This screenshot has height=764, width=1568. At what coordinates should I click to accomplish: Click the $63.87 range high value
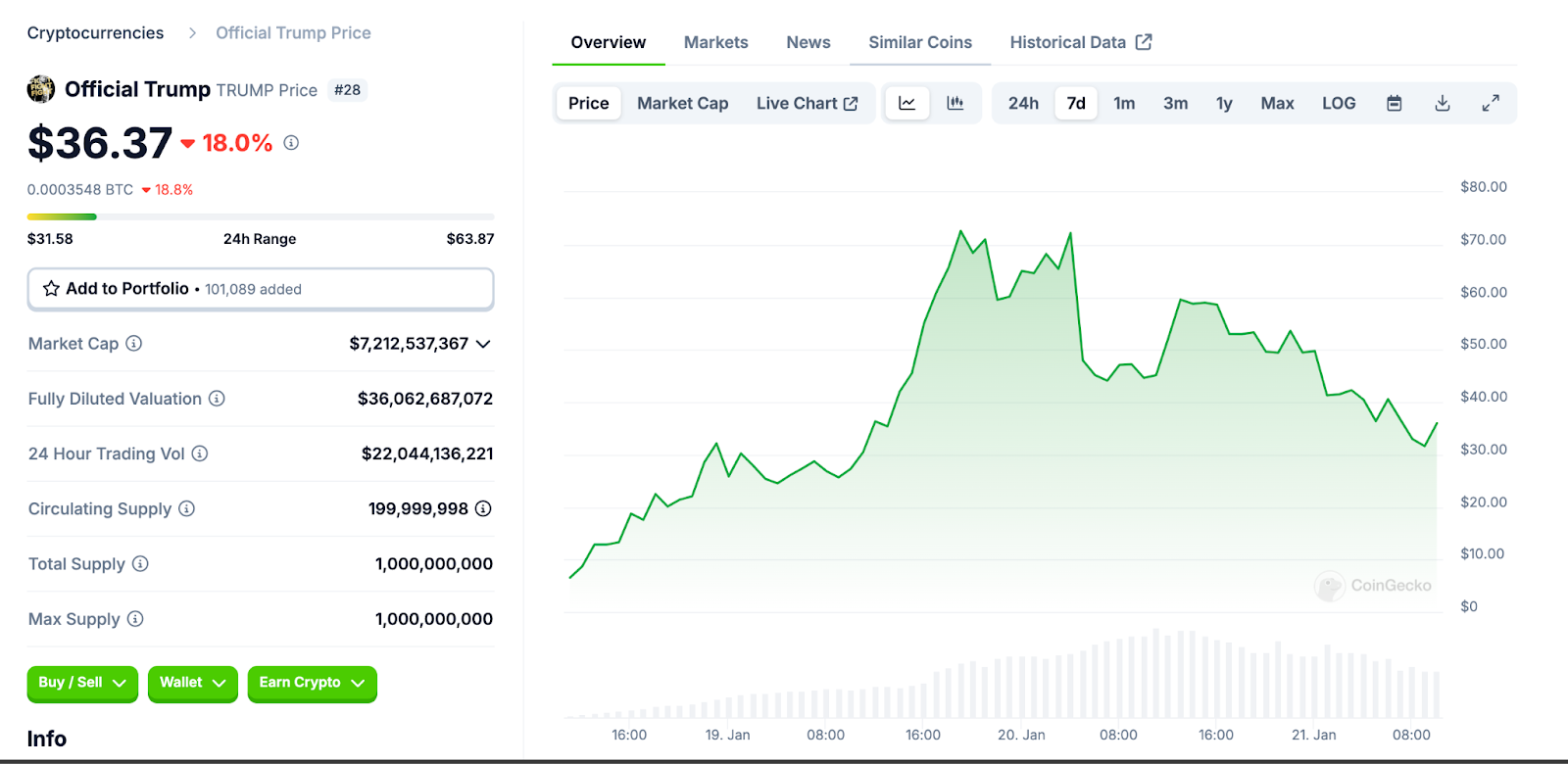pos(470,239)
